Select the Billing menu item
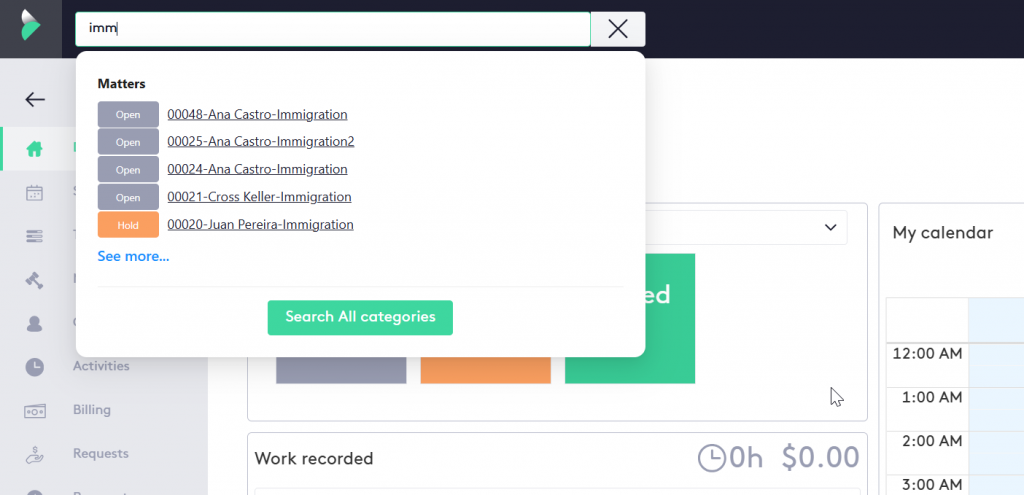This screenshot has height=495, width=1024. (x=92, y=410)
